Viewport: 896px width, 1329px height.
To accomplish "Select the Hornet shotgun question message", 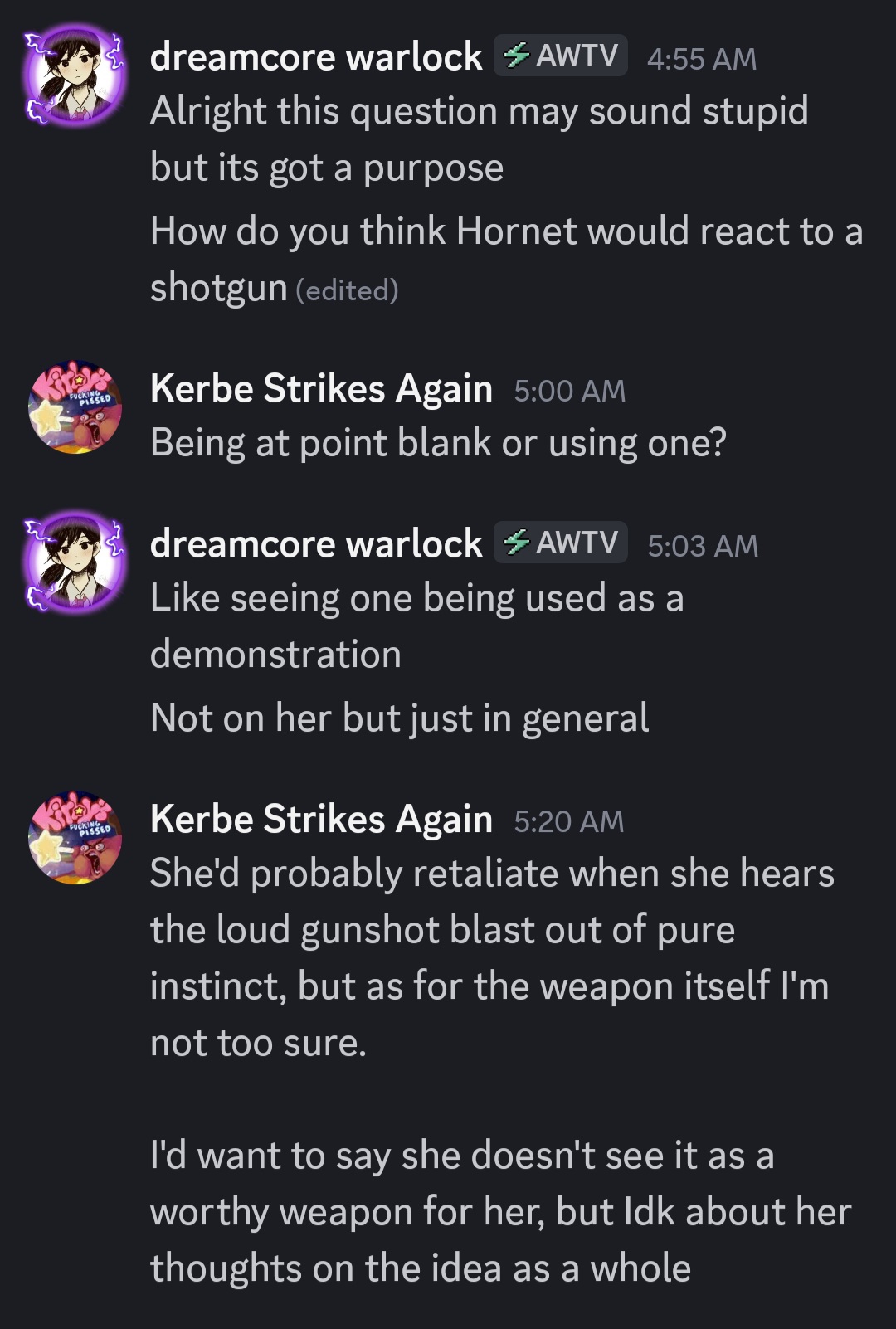I will pos(506,258).
